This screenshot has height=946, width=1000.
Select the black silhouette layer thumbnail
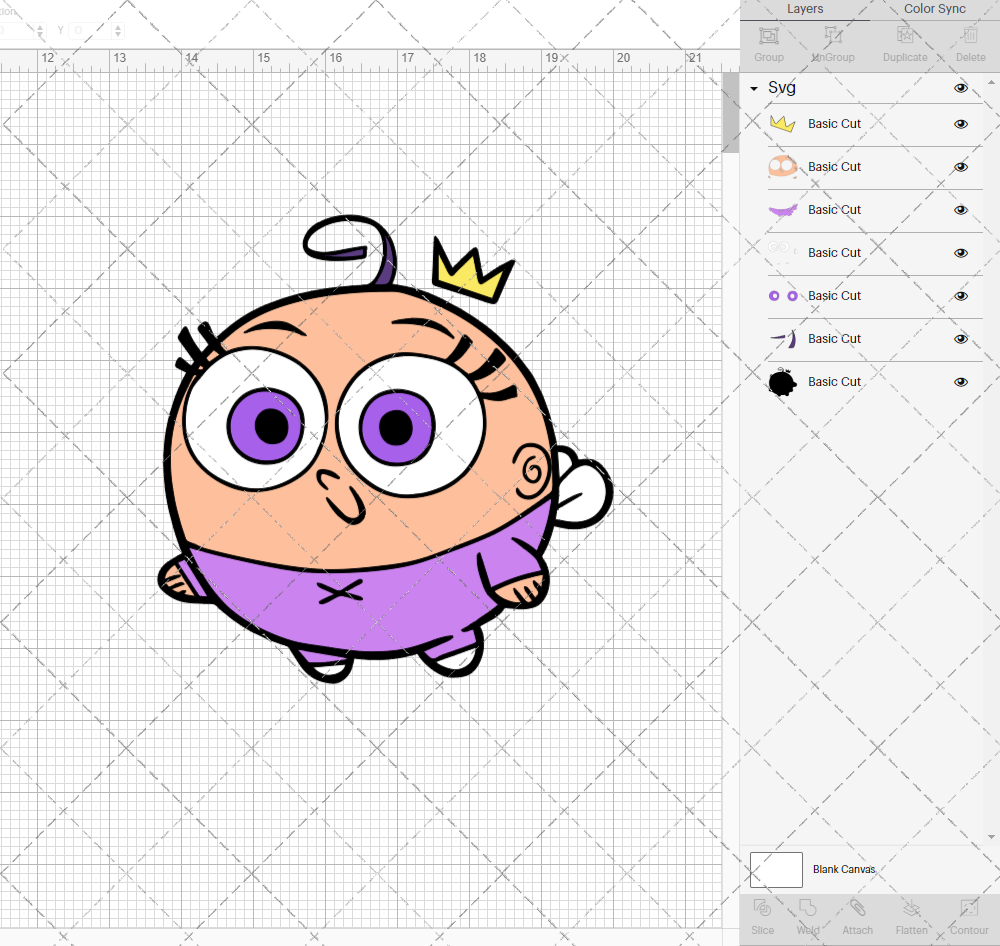[783, 382]
